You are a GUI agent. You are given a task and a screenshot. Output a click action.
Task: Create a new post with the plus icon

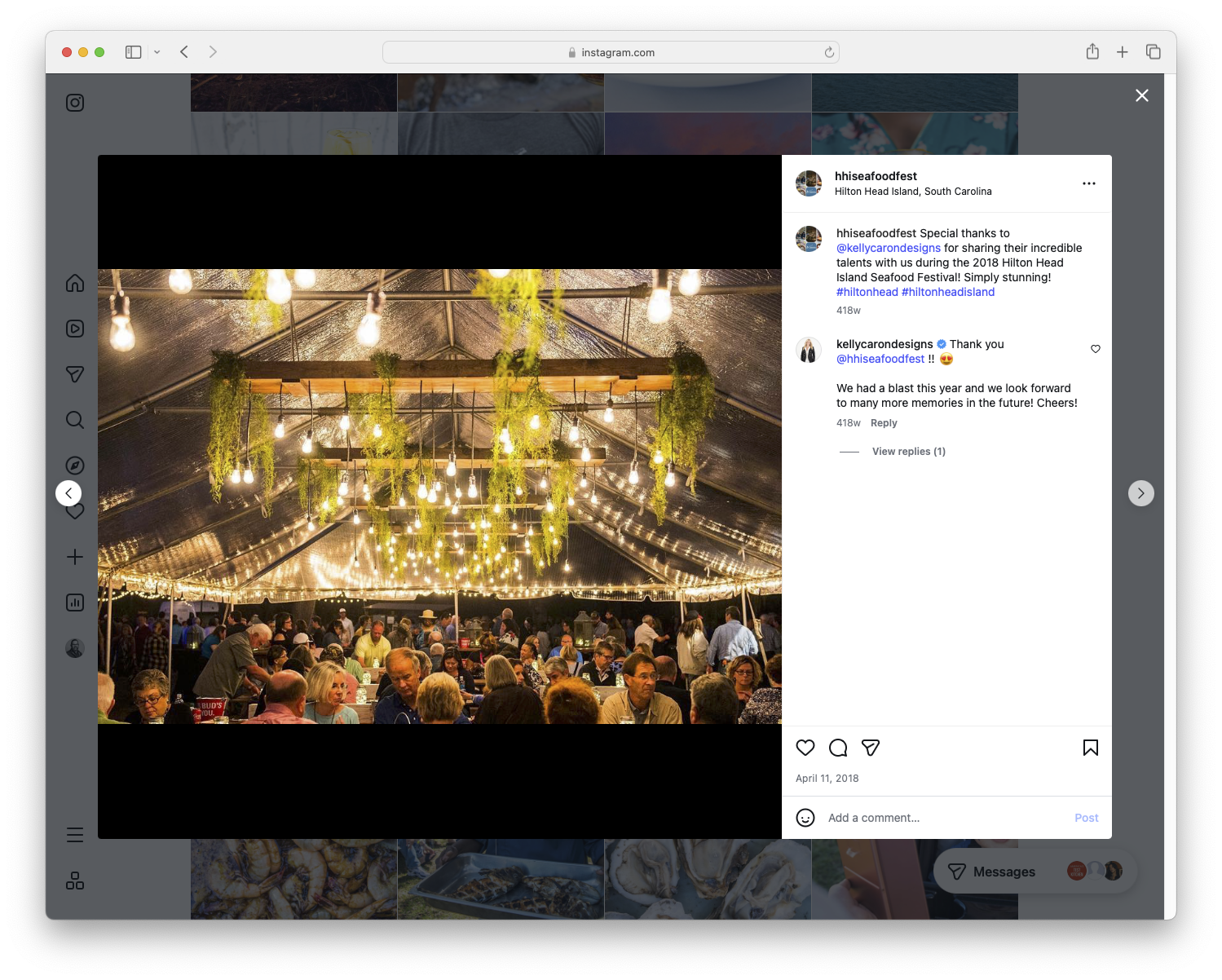(x=74, y=557)
